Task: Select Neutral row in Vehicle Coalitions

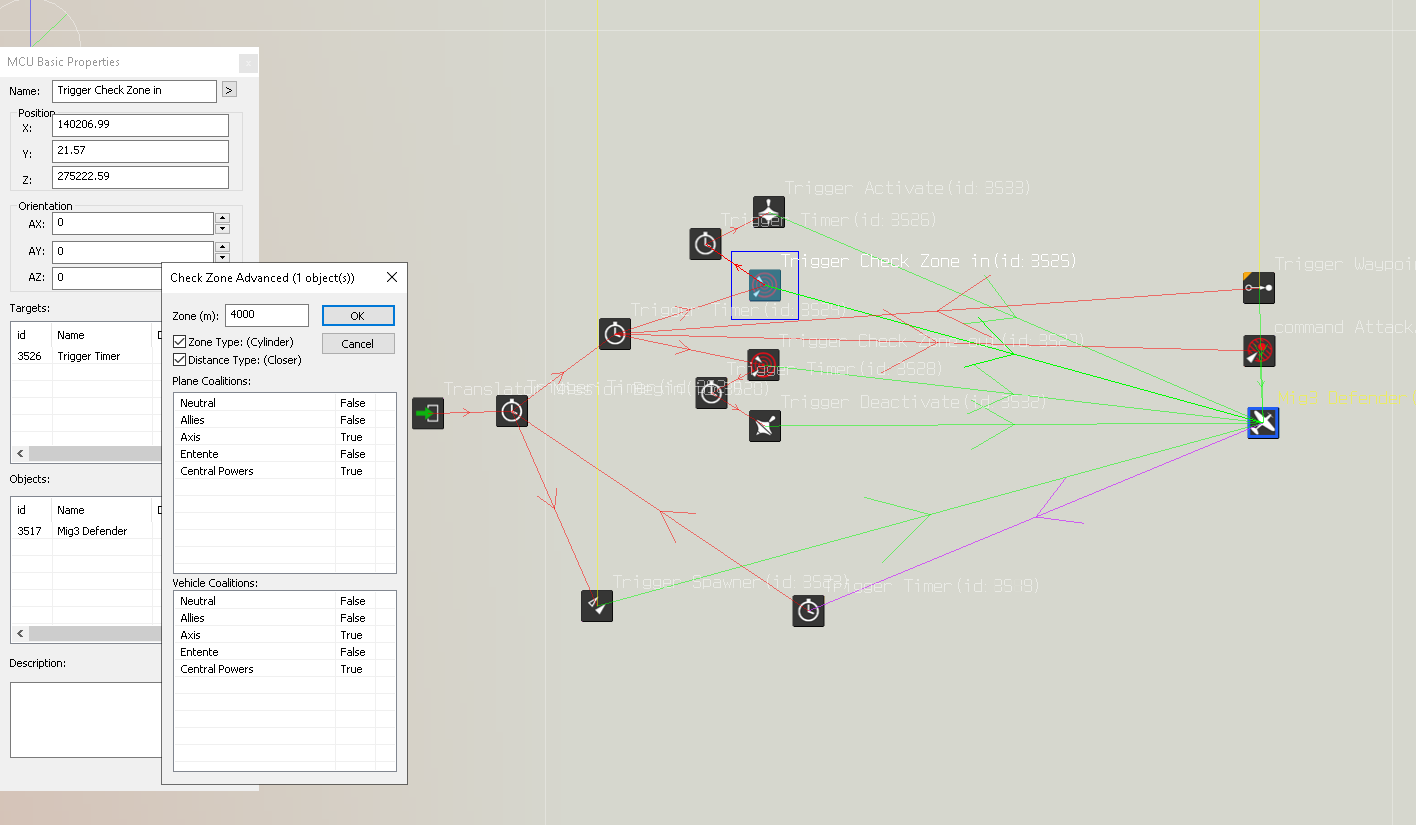Action: pos(285,601)
